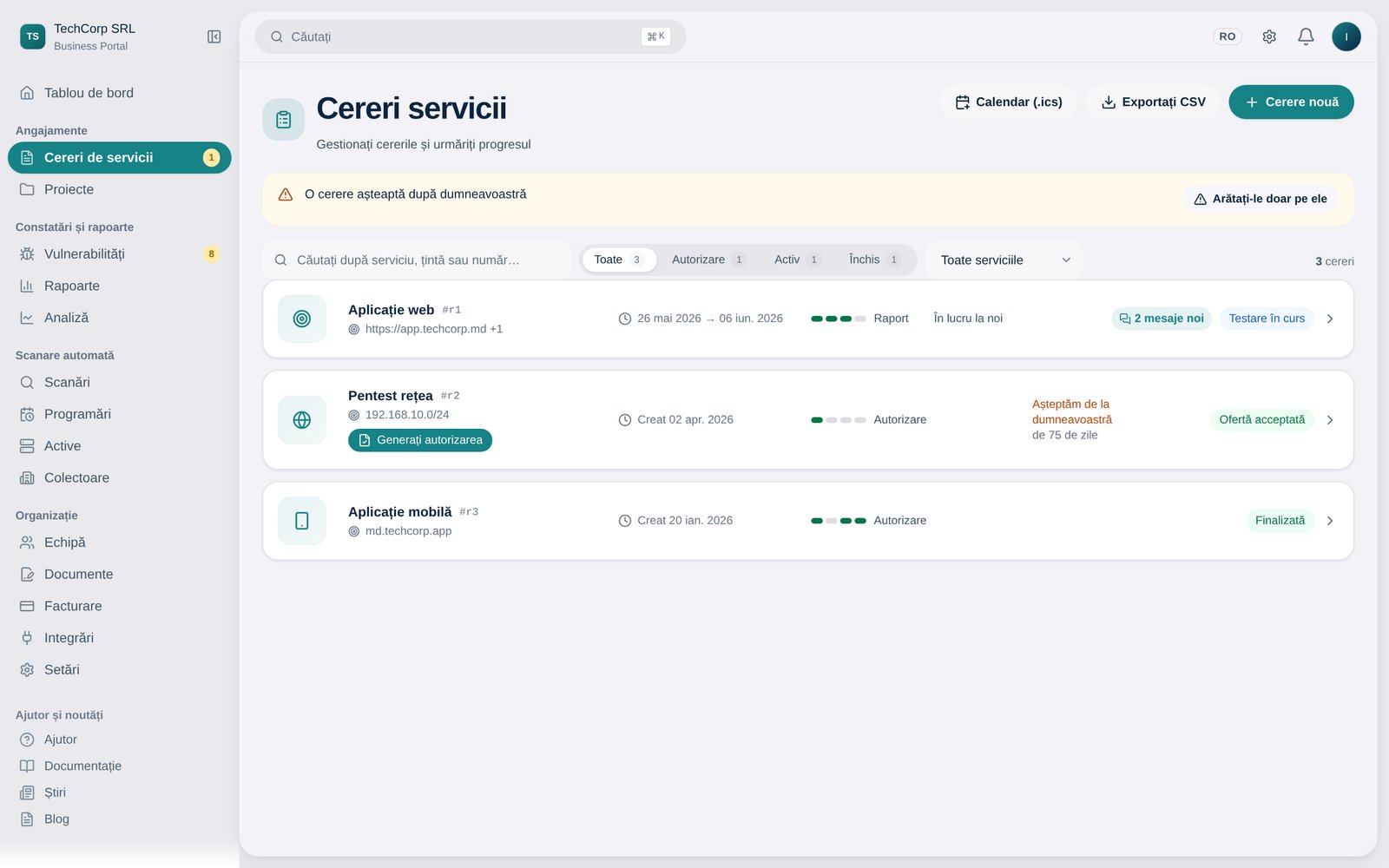This screenshot has height=868, width=1389.
Task: Expand Pentest rețea row chevron
Action: (x=1330, y=420)
